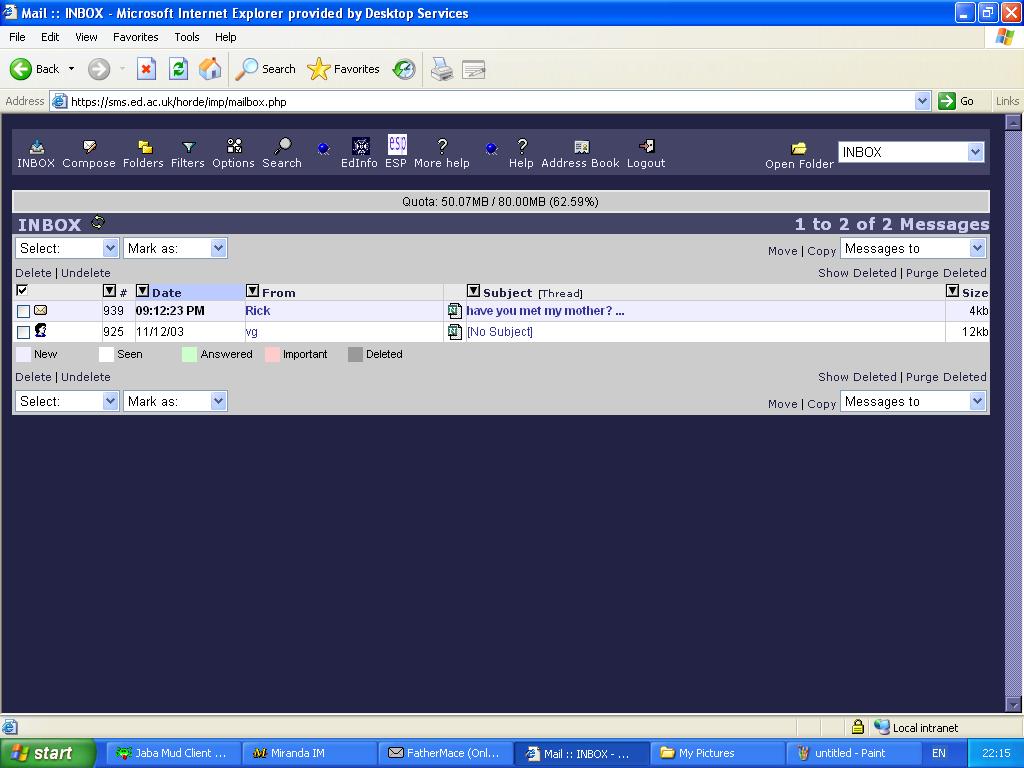Open the bottom Messages to dropdown
This screenshot has width=1024, height=768.
coord(912,401)
